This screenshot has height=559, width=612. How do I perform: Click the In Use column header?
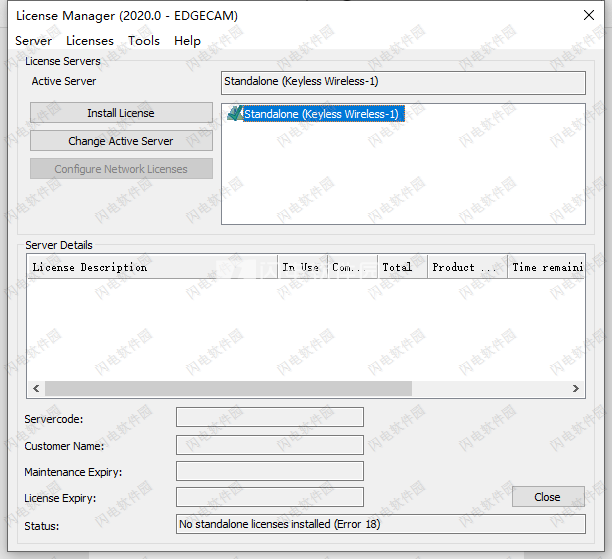pyautogui.click(x=302, y=267)
